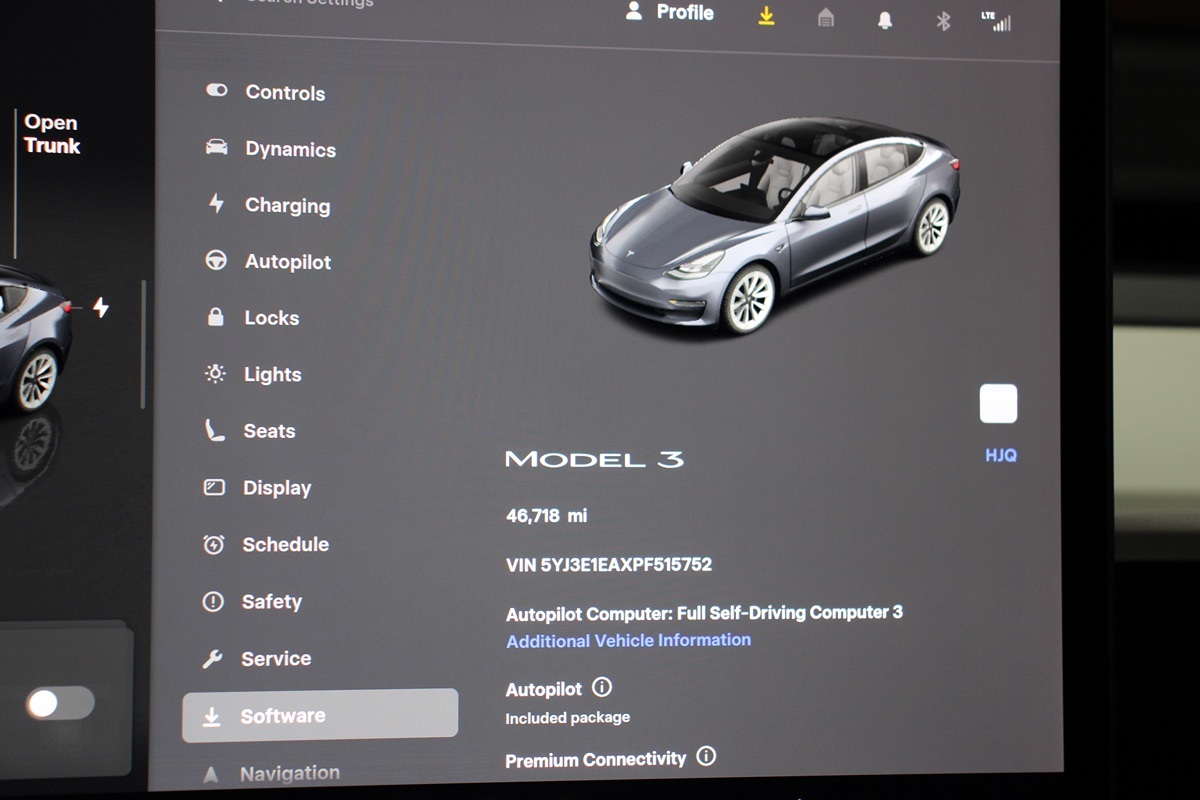Click the Autopilot info circle icon
This screenshot has height=800, width=1200.
tap(602, 688)
